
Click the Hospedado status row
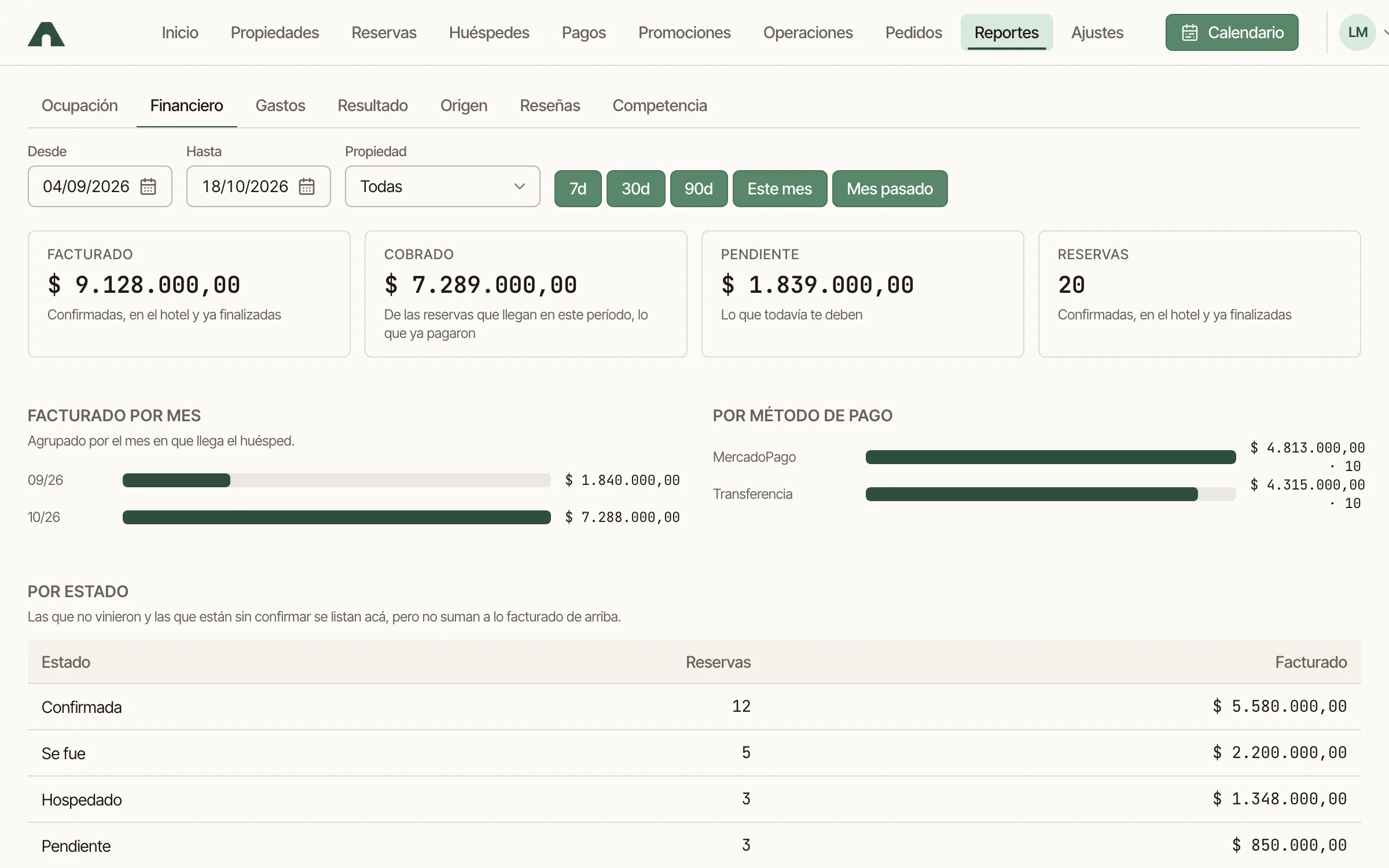(694, 799)
